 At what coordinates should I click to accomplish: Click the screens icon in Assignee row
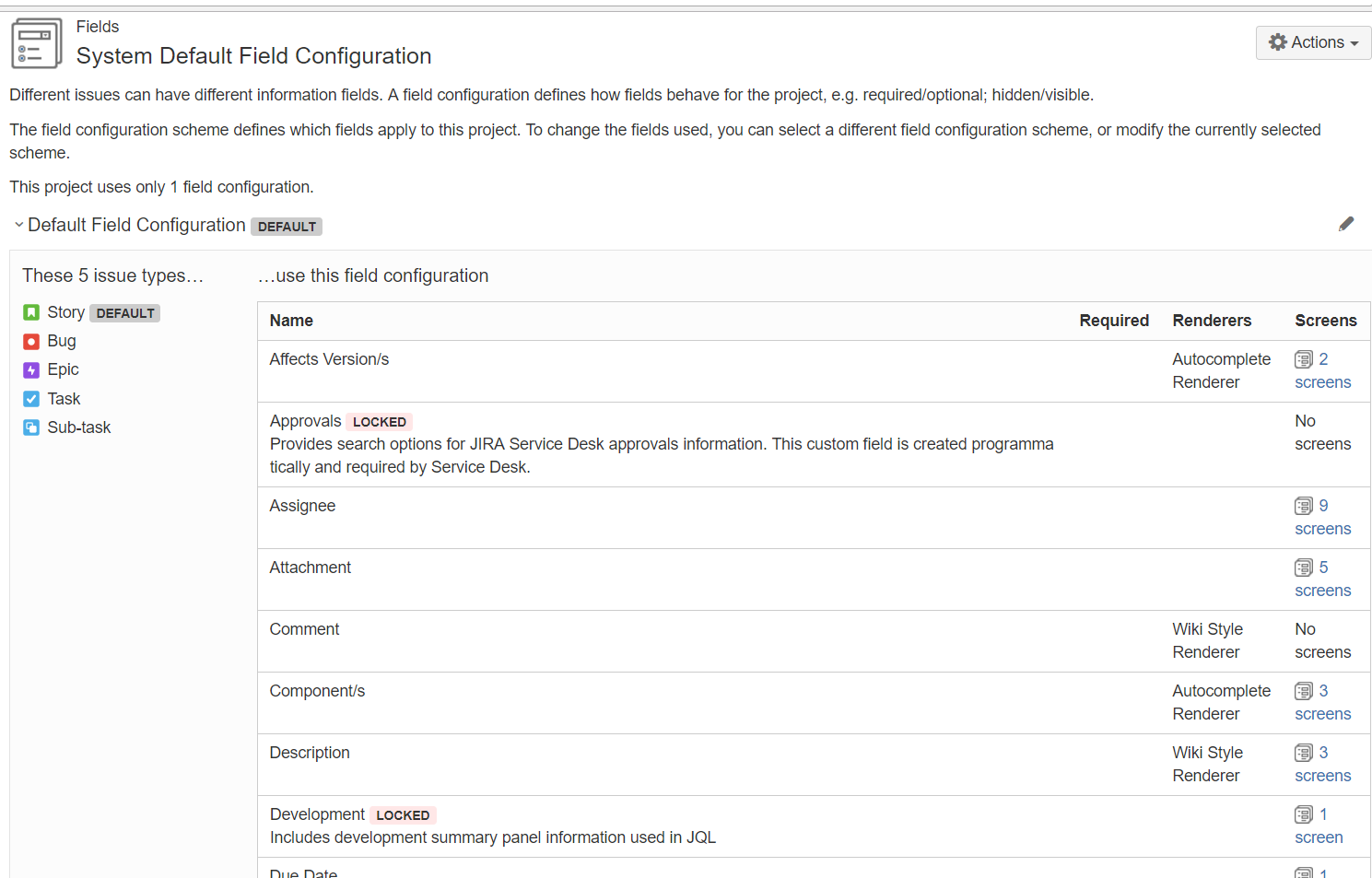click(x=1303, y=506)
